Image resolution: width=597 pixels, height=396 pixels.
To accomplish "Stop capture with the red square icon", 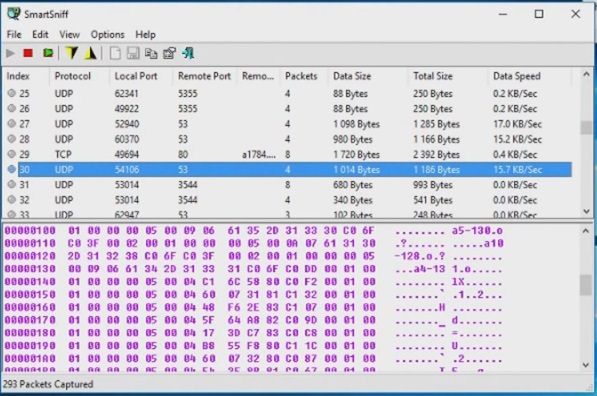I will pos(28,53).
